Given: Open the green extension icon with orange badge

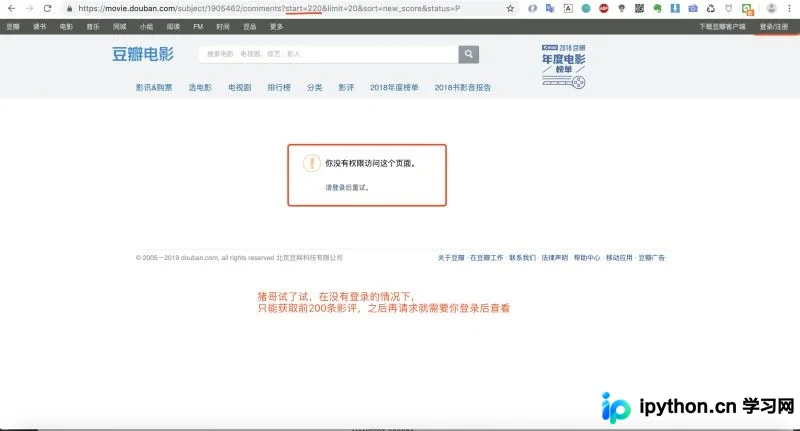Looking at the screenshot, I should click(x=748, y=9).
